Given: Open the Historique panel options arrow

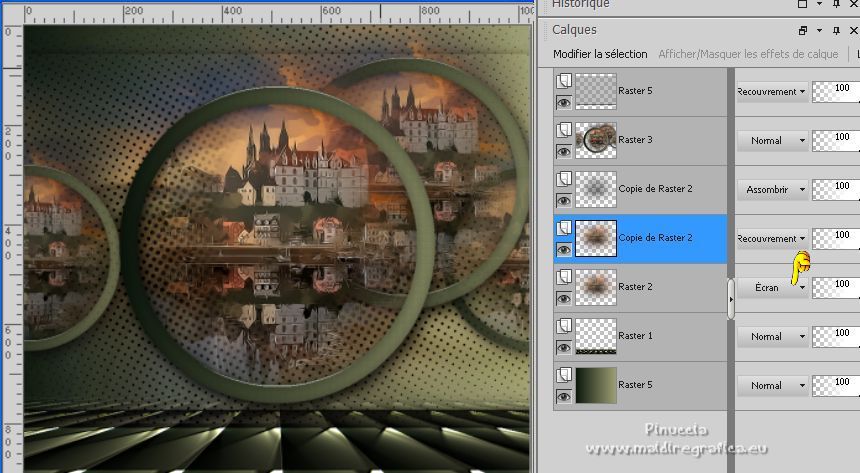Looking at the screenshot, I should coord(819,4).
